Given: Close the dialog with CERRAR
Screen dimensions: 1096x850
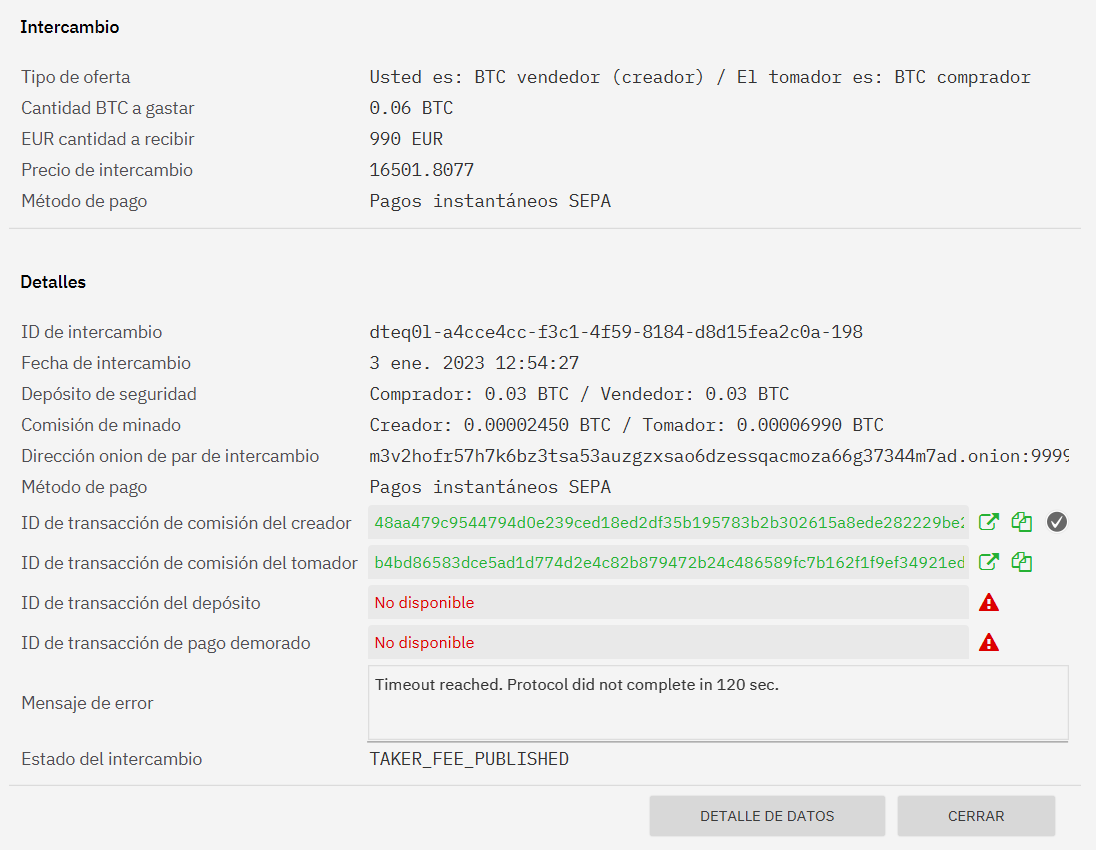Looking at the screenshot, I should point(975,815).
